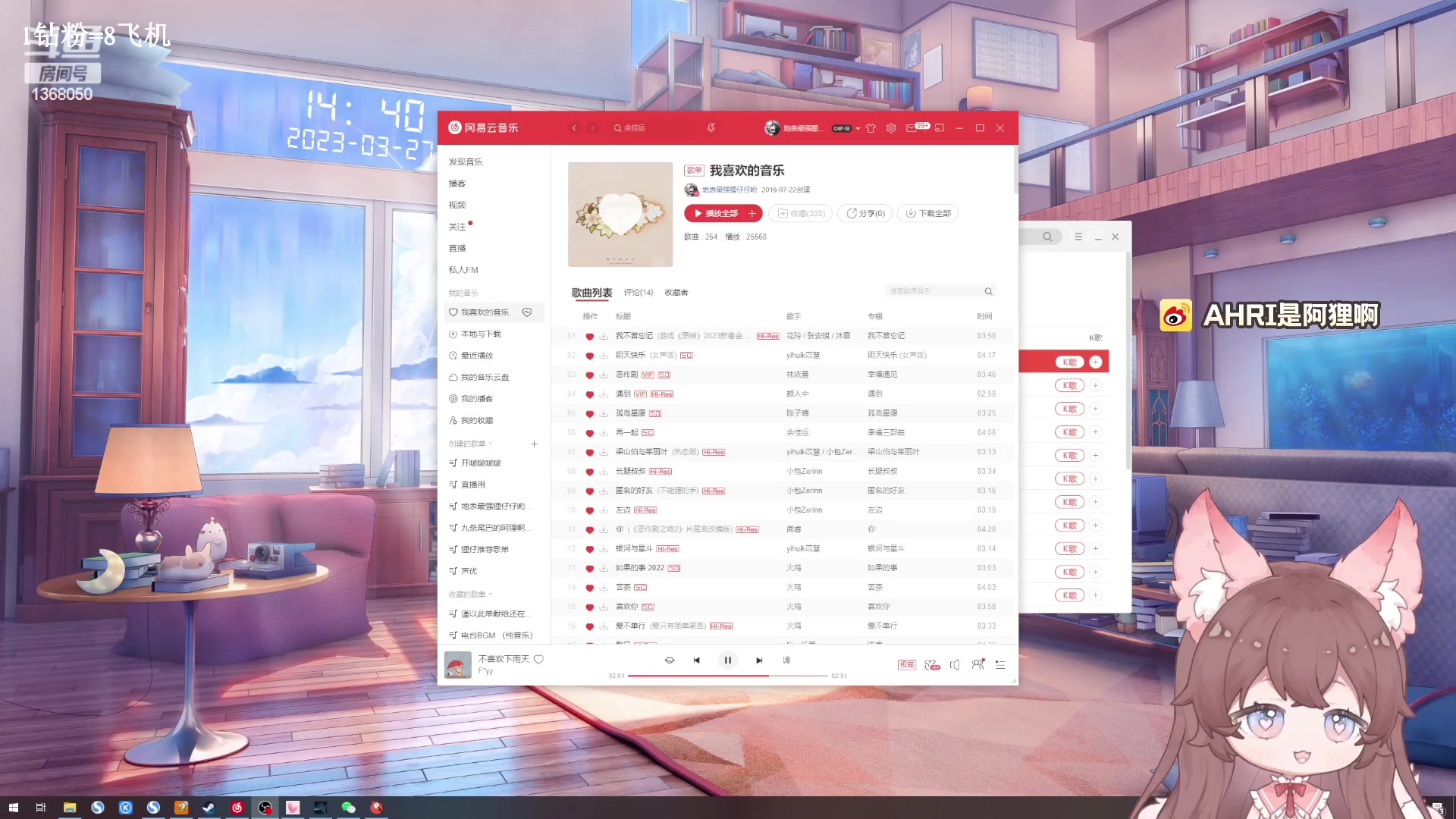
Task: Play previous track
Action: [696, 661]
